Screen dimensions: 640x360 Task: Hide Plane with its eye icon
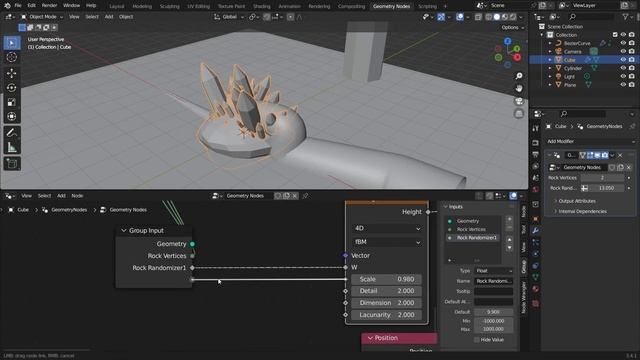click(x=623, y=85)
